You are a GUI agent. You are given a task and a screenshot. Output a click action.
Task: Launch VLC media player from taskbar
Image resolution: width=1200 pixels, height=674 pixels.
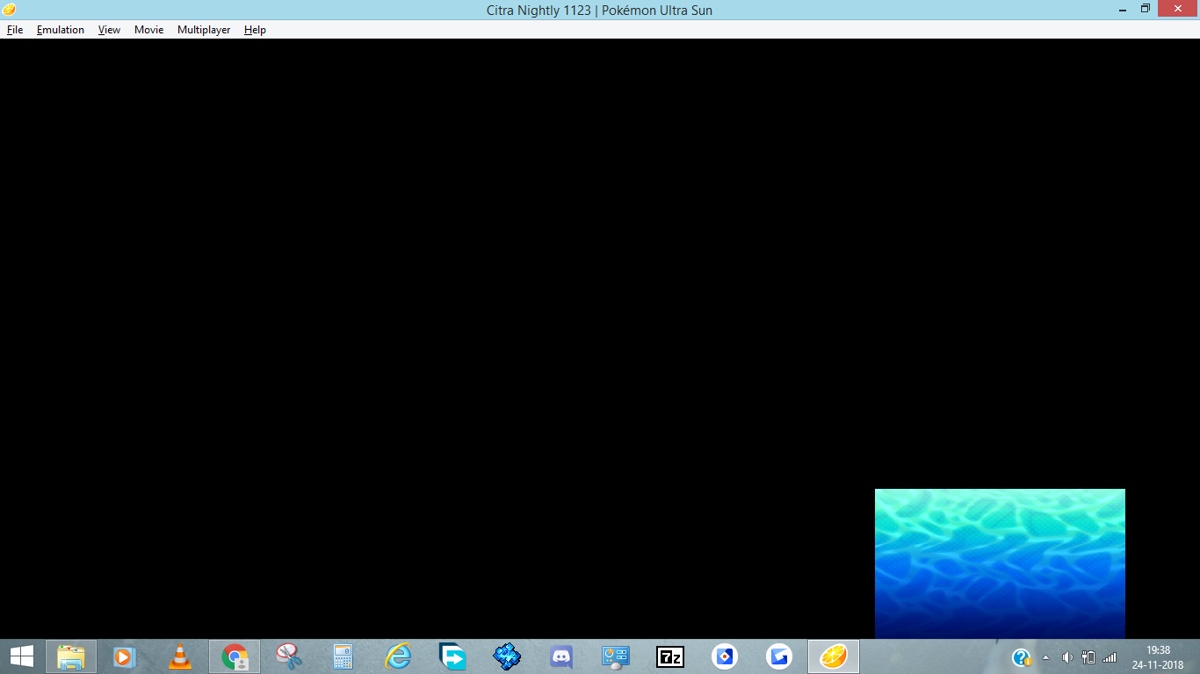click(180, 657)
